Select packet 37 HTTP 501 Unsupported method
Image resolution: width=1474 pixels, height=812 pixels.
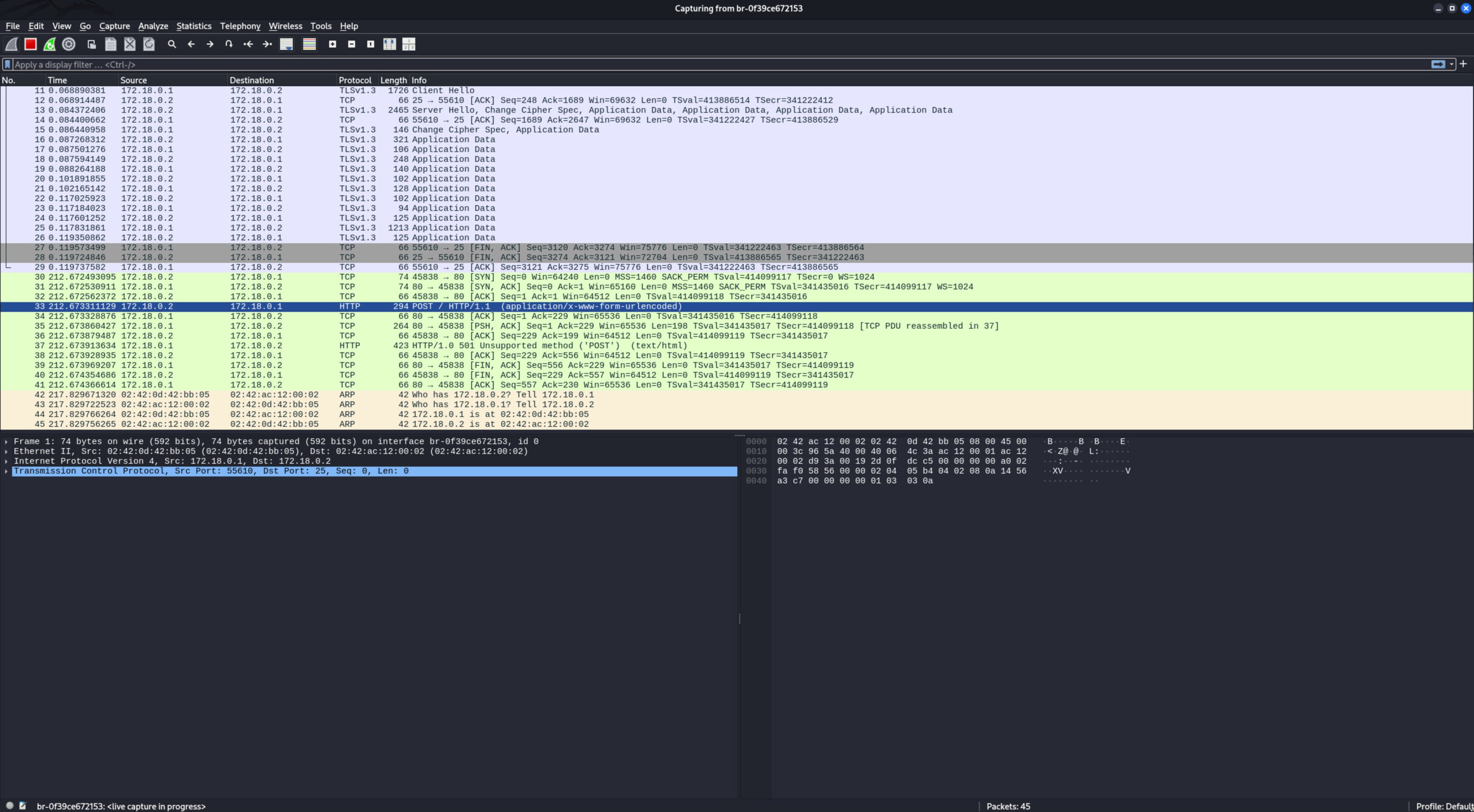point(737,346)
